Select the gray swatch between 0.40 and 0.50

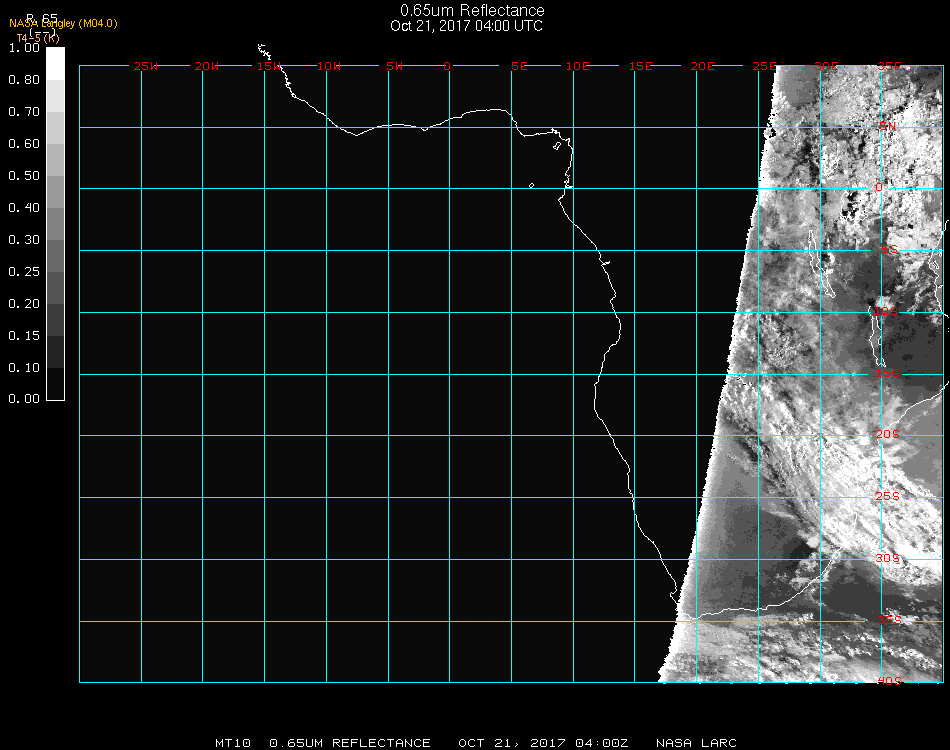click(x=55, y=192)
